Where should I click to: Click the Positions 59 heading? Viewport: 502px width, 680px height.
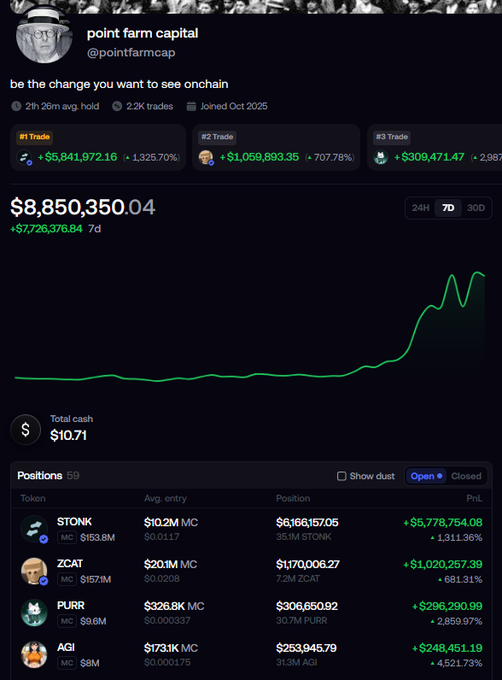click(x=48, y=476)
